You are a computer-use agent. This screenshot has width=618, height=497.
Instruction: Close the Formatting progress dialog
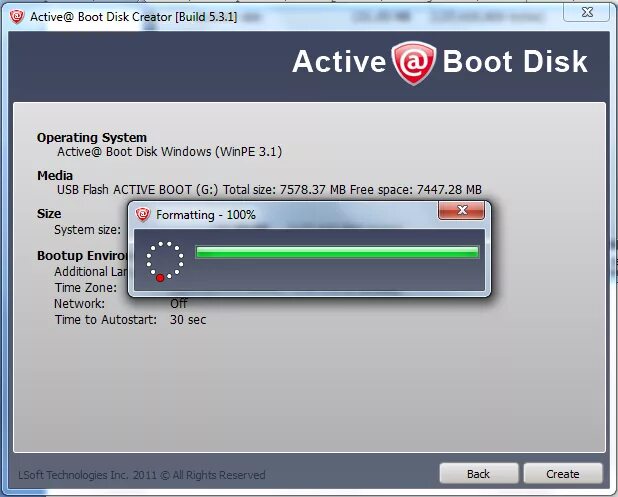462,210
